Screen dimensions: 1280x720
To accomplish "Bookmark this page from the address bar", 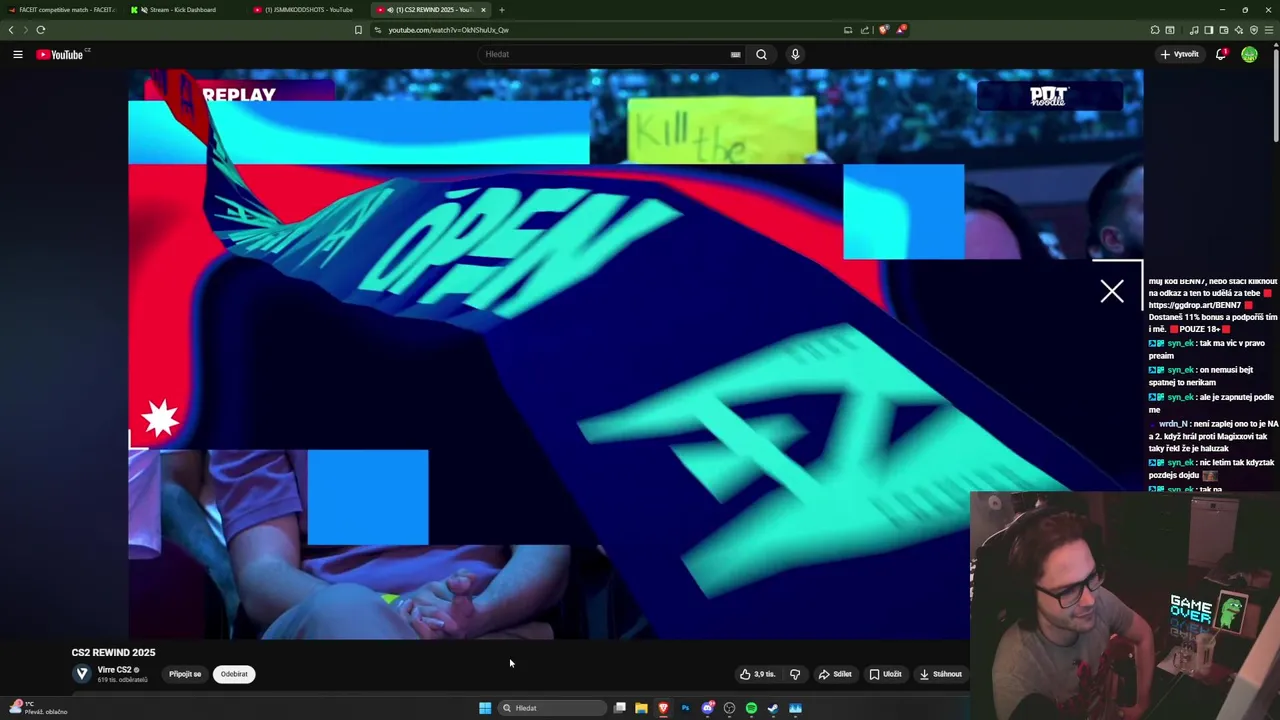I will pos(358,30).
